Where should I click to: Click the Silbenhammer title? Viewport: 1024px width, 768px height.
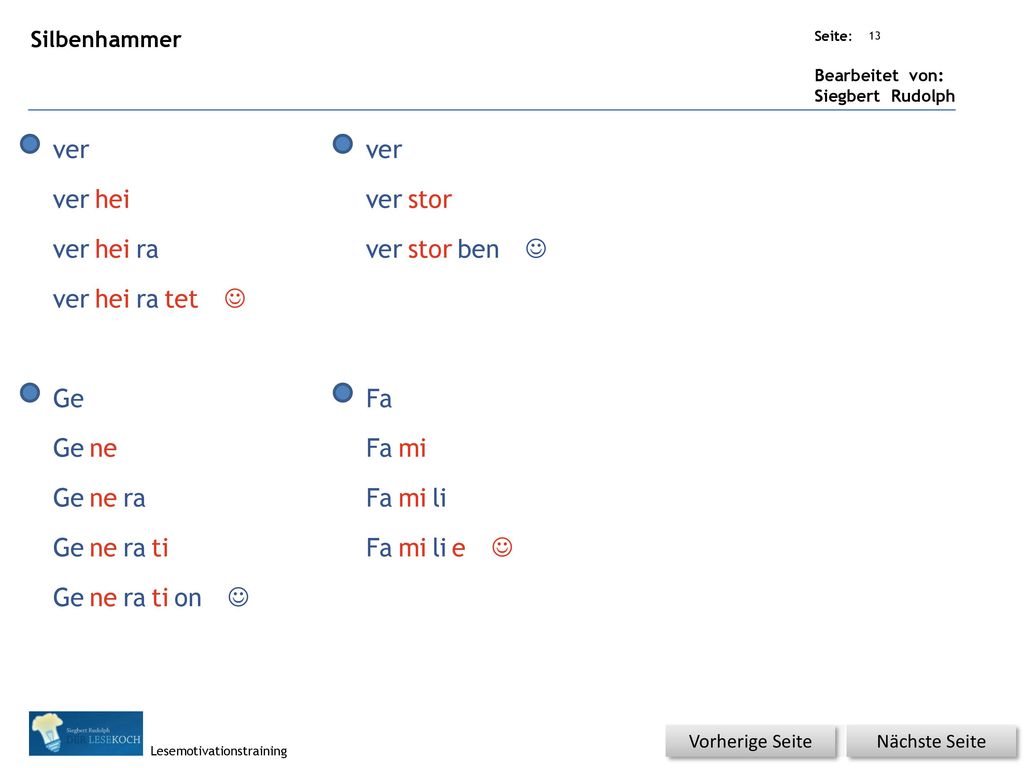[106, 39]
